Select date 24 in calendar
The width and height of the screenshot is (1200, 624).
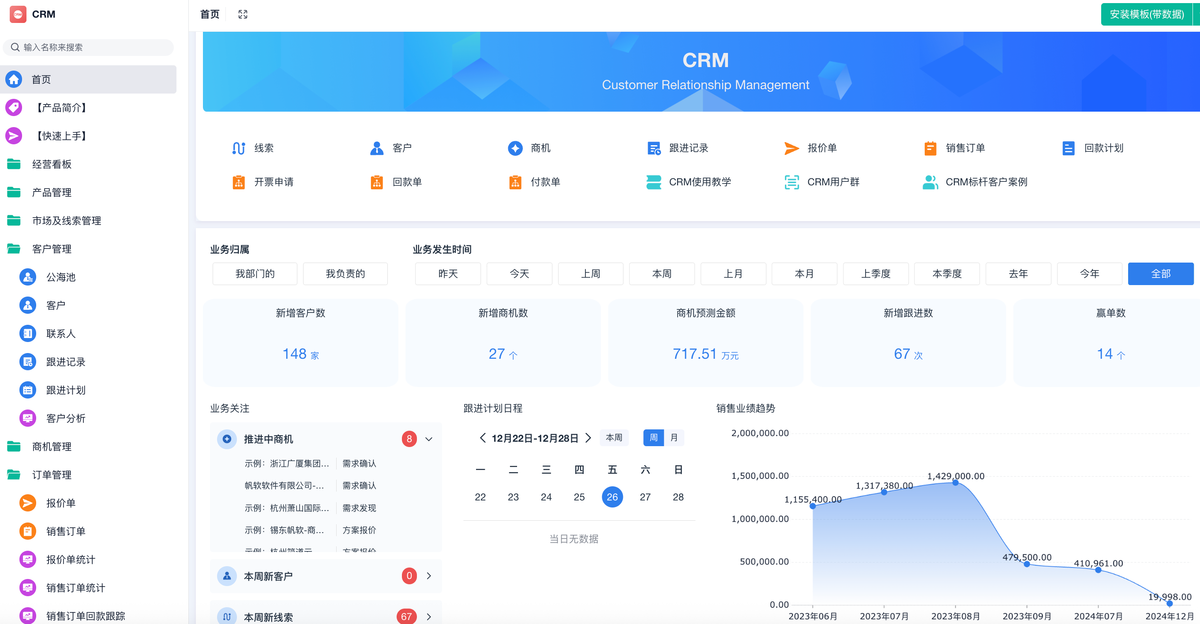[546, 497]
